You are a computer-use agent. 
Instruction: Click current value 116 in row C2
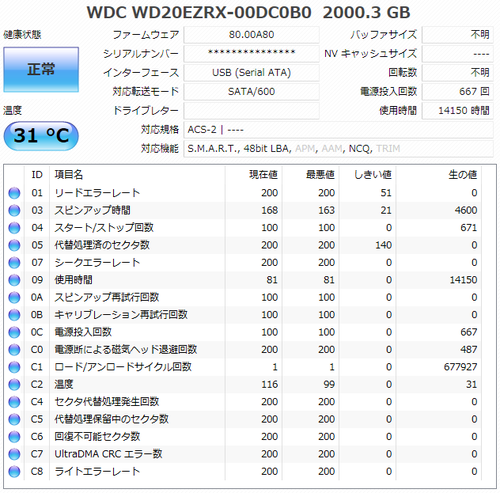pos(270,384)
